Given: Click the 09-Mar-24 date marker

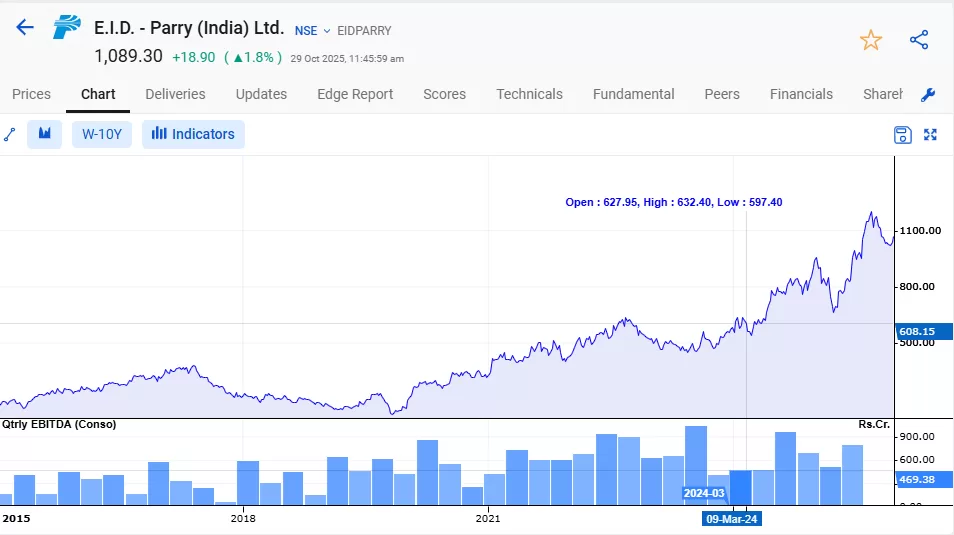Looking at the screenshot, I should [731, 519].
